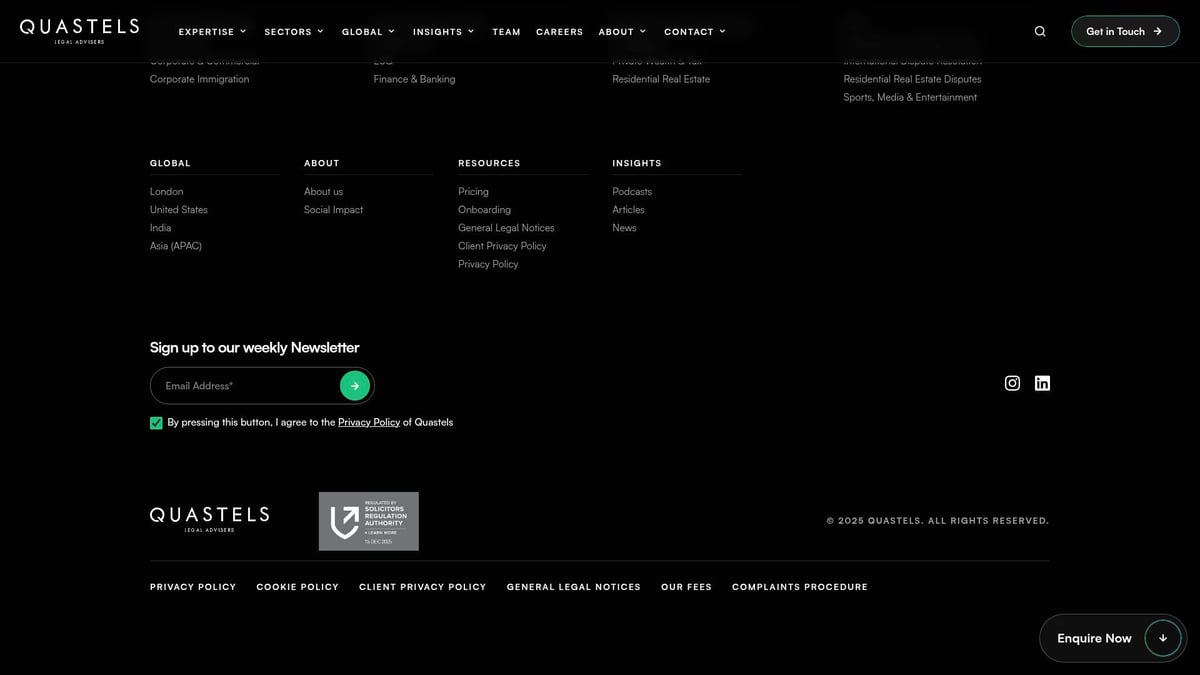1200x675 pixels.
Task: Open the Complaints Procedure page
Action: pos(799,587)
